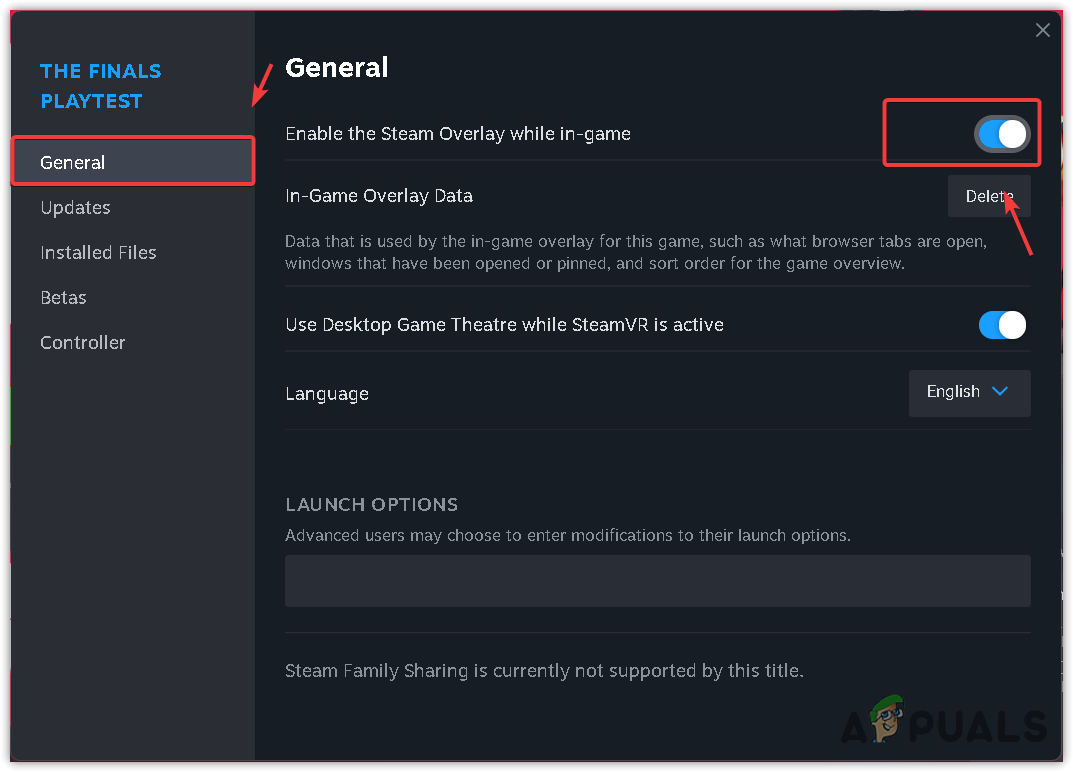Click the blue chevron beside English
Screen dimensions: 1073x772
1000,391
